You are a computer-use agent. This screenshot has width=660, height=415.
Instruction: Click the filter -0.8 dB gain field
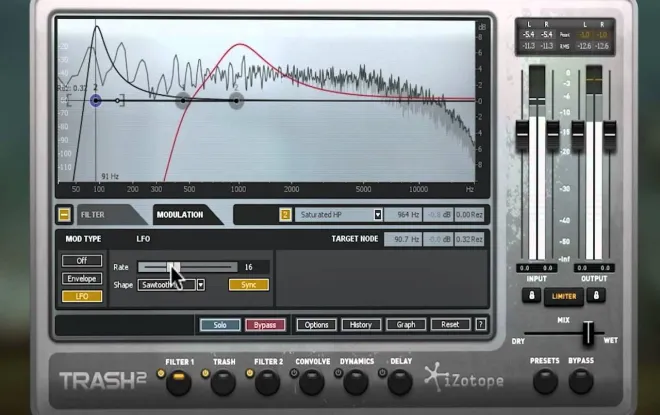438,215
